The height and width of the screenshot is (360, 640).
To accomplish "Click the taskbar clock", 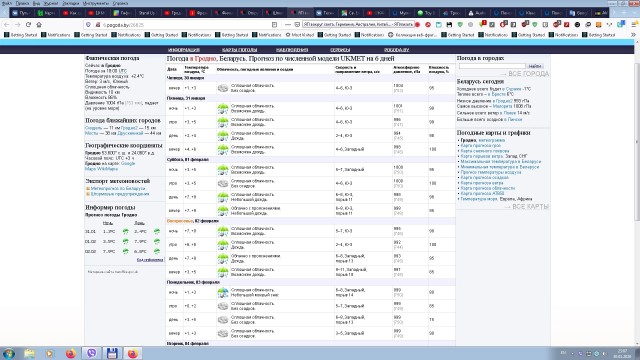I will click(x=622, y=353).
